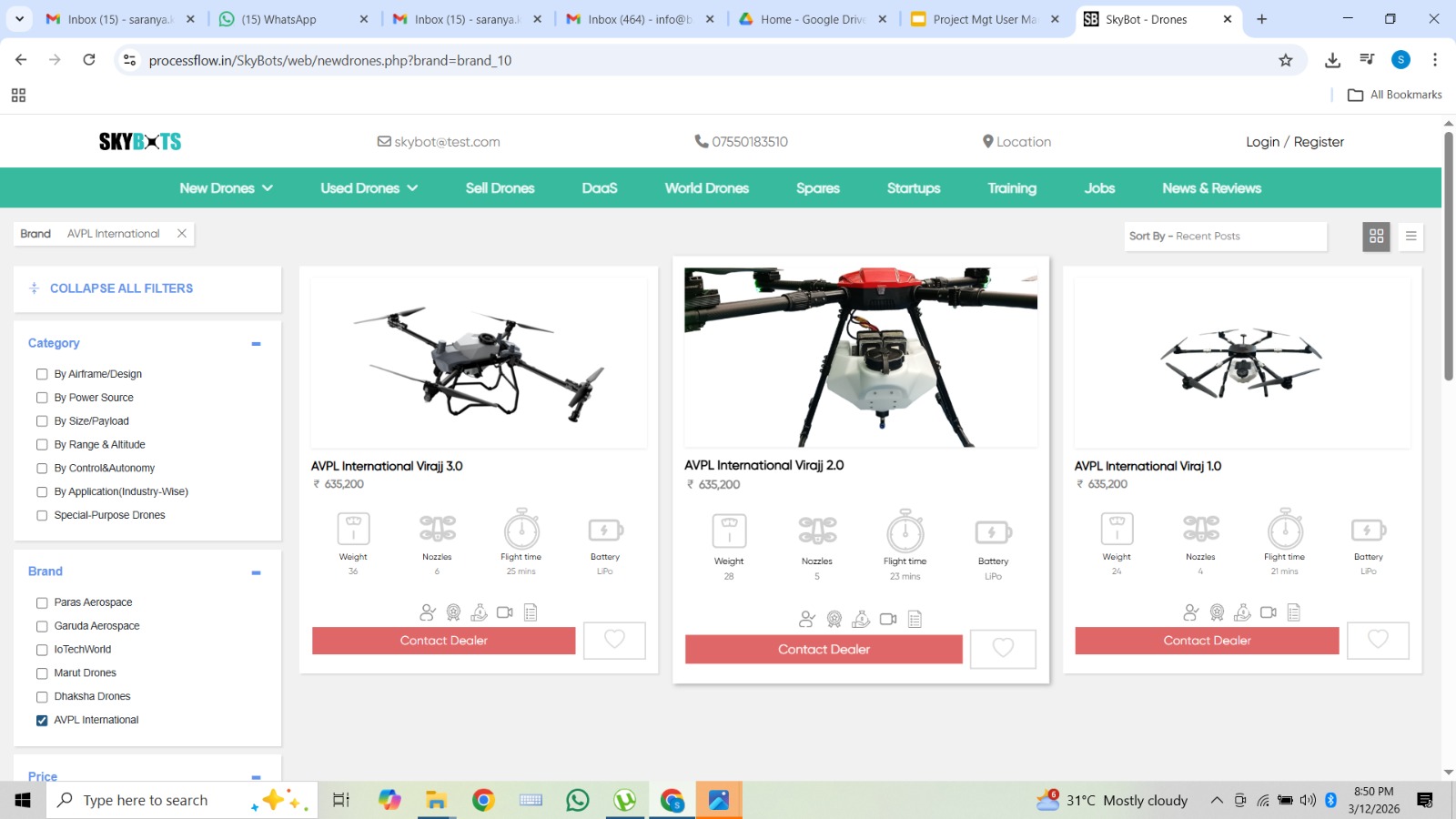1456x819 pixels.
Task: Switch to list view layout
Action: click(x=1410, y=237)
